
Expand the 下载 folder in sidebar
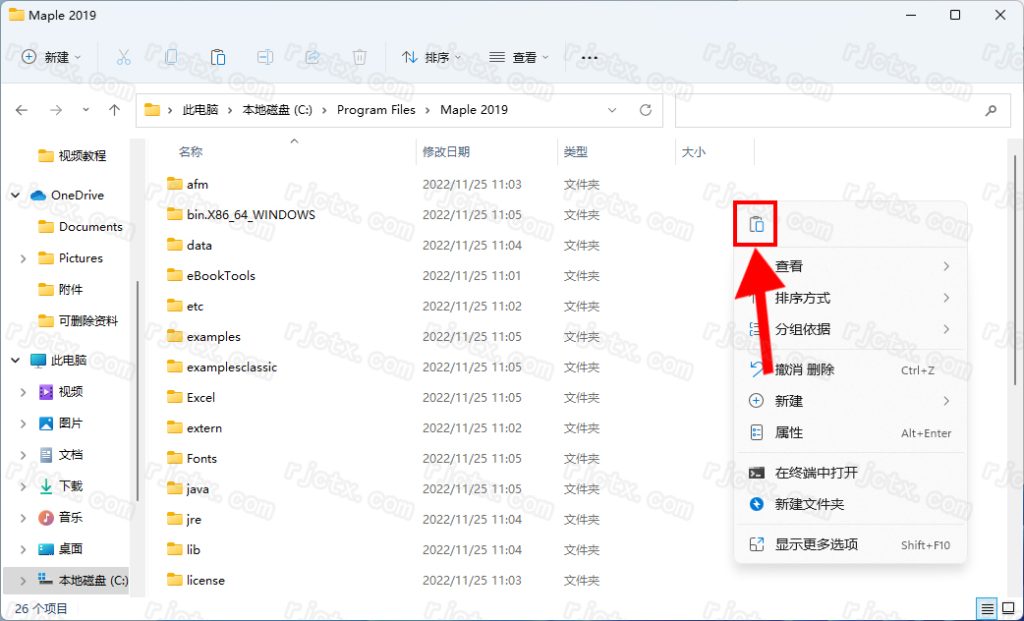click(x=23, y=486)
